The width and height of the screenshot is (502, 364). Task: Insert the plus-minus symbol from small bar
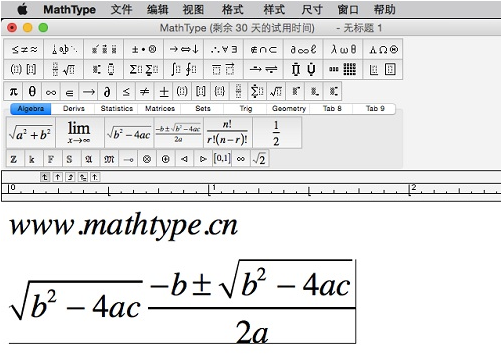click(x=164, y=92)
